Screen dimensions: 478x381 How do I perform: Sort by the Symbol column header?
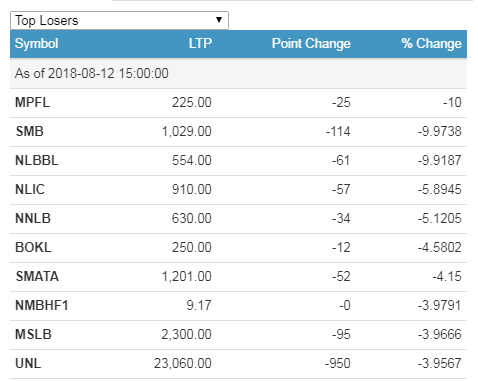(37, 44)
